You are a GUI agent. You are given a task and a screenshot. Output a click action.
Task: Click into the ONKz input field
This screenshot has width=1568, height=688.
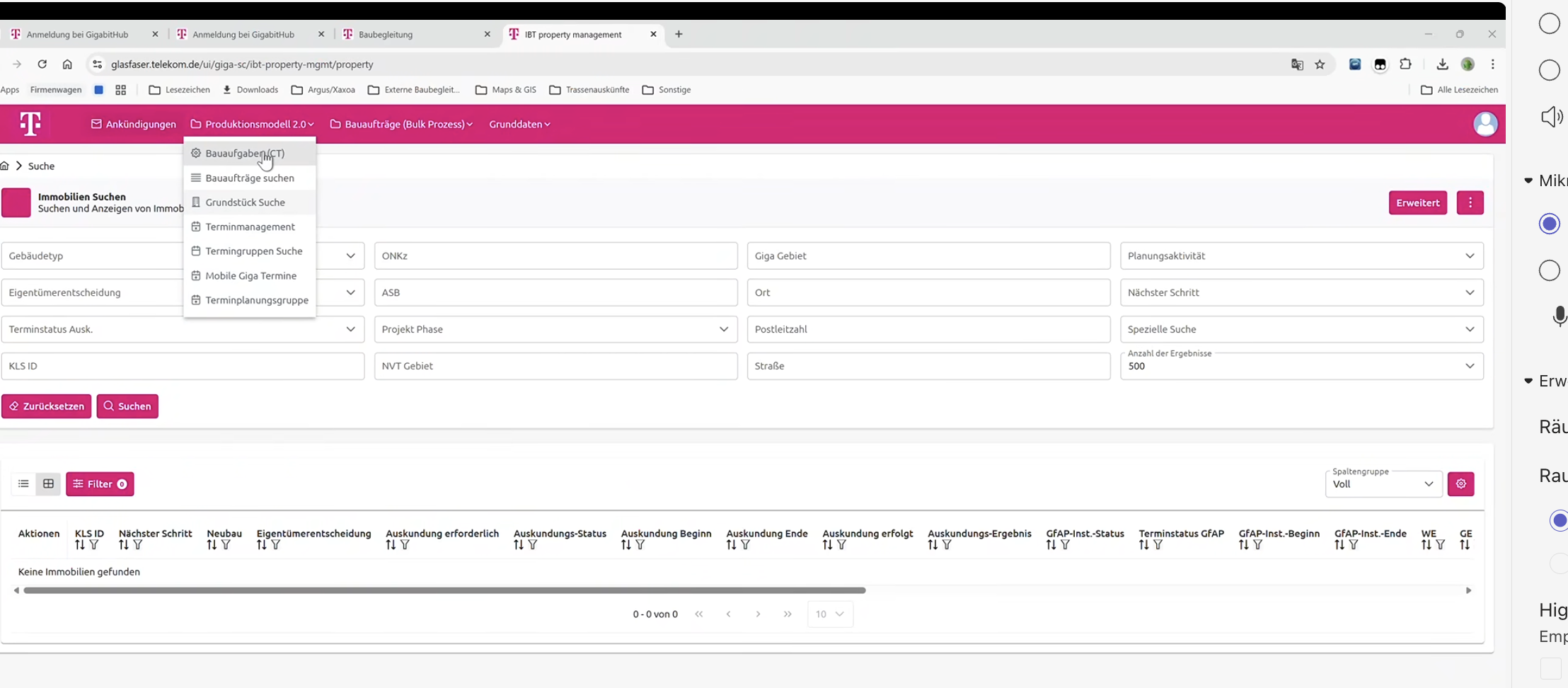(555, 256)
